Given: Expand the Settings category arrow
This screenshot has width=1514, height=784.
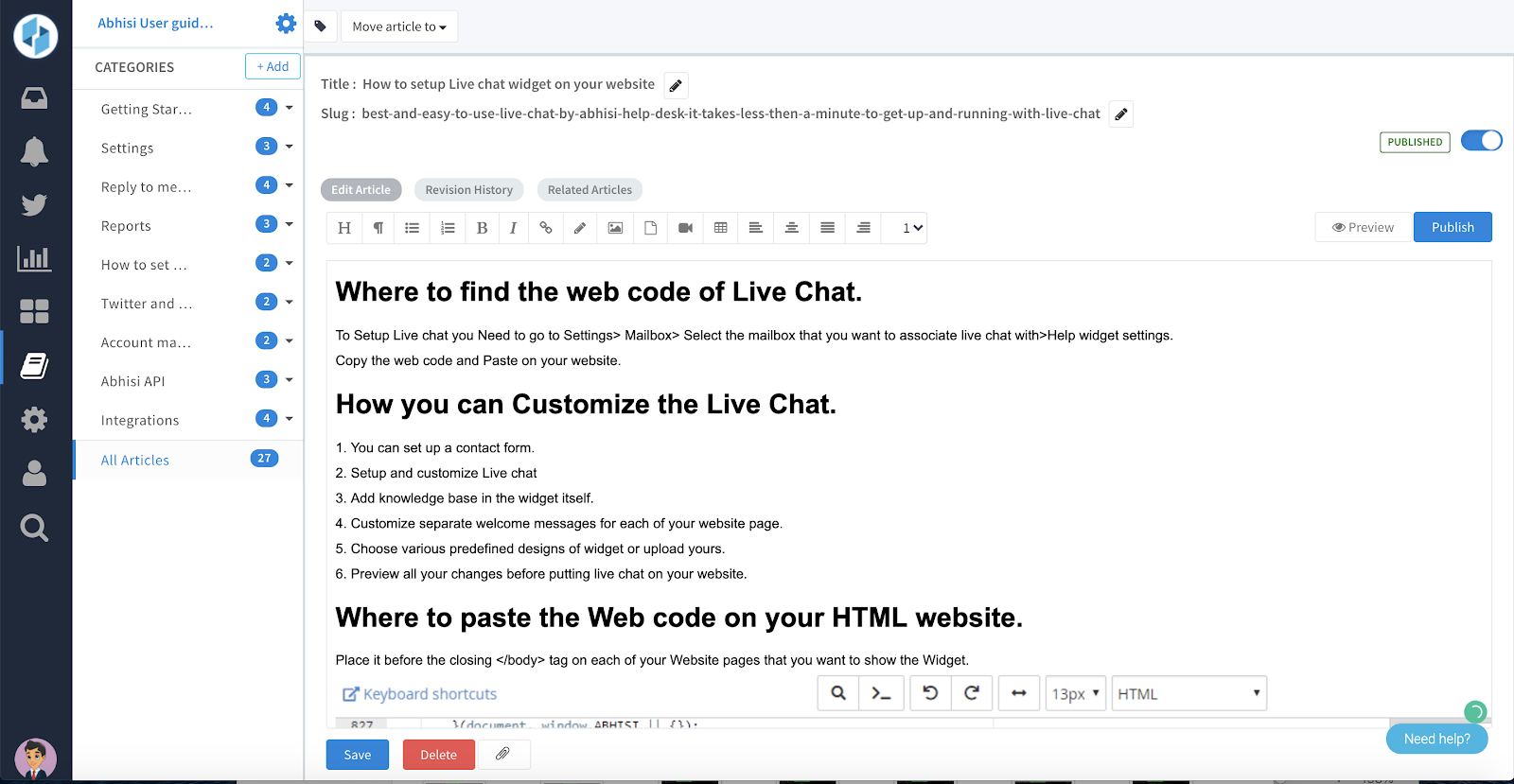Looking at the screenshot, I should [289, 147].
